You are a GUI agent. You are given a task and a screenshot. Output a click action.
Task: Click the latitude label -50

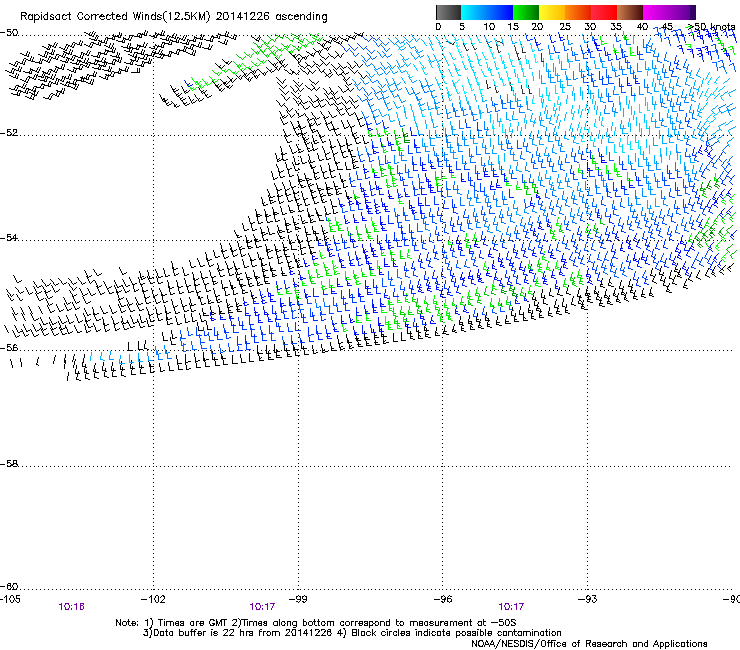click(x=9, y=33)
